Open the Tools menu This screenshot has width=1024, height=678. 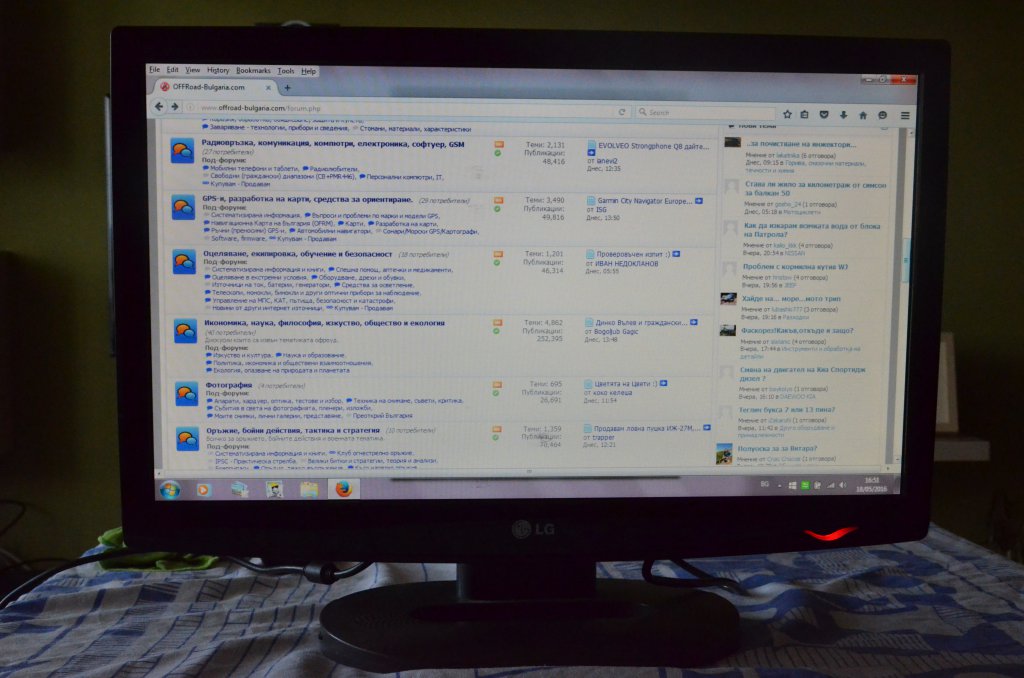(286, 71)
